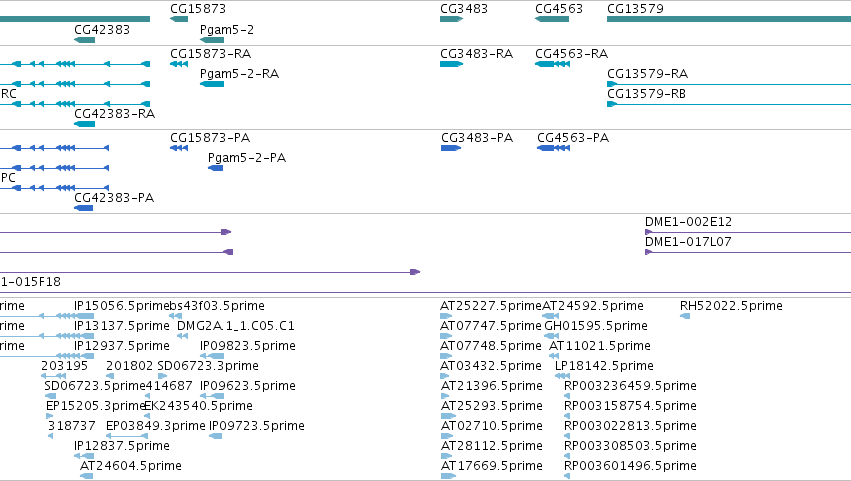The width and height of the screenshot is (851, 481).
Task: Click the 201802 feature label
Action: [x=130, y=366]
